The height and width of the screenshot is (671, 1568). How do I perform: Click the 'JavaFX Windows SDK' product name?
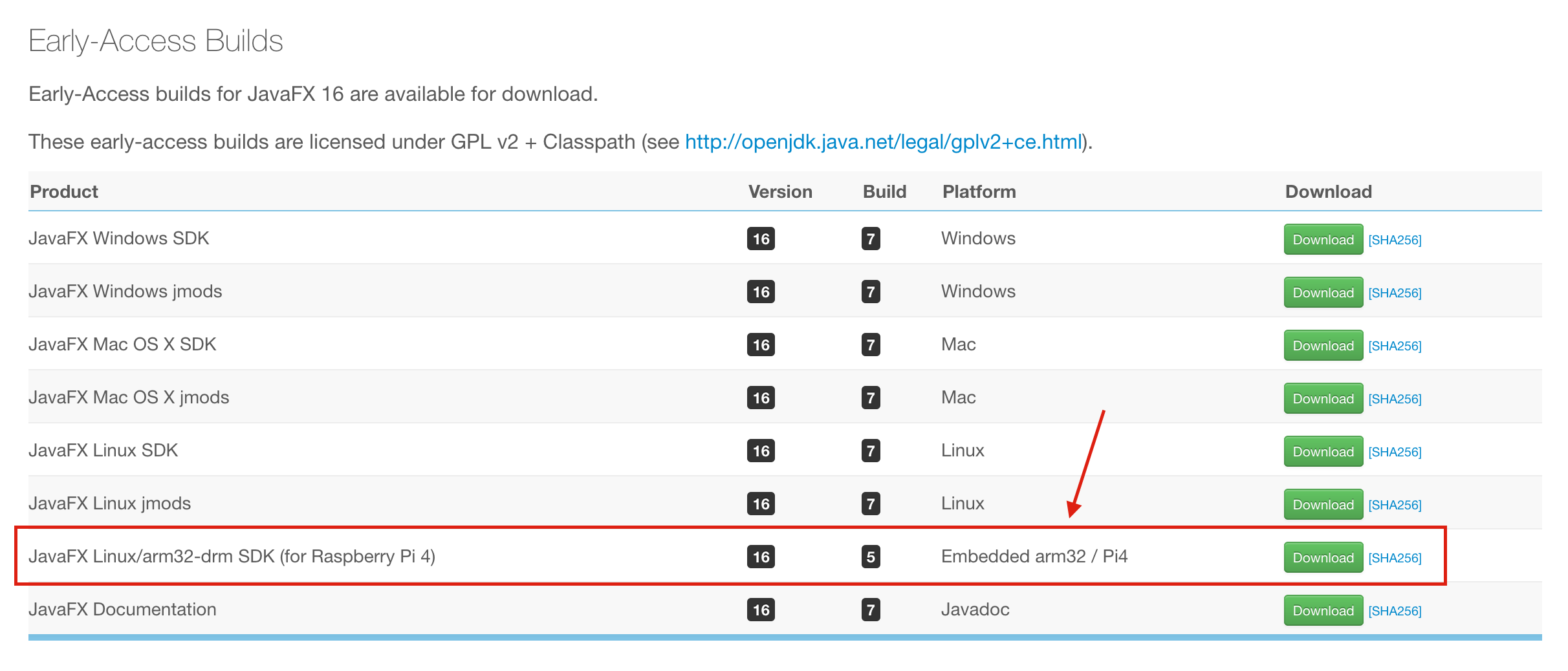coord(119,238)
